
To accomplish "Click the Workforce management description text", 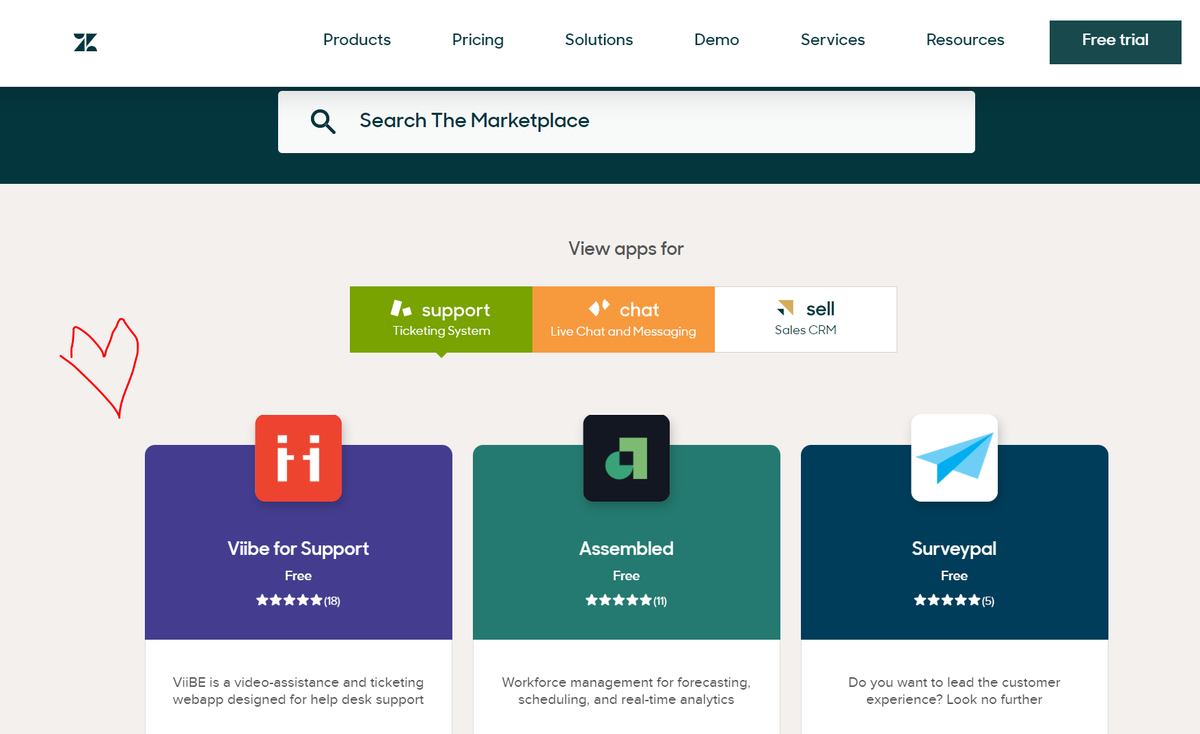I will click(626, 691).
